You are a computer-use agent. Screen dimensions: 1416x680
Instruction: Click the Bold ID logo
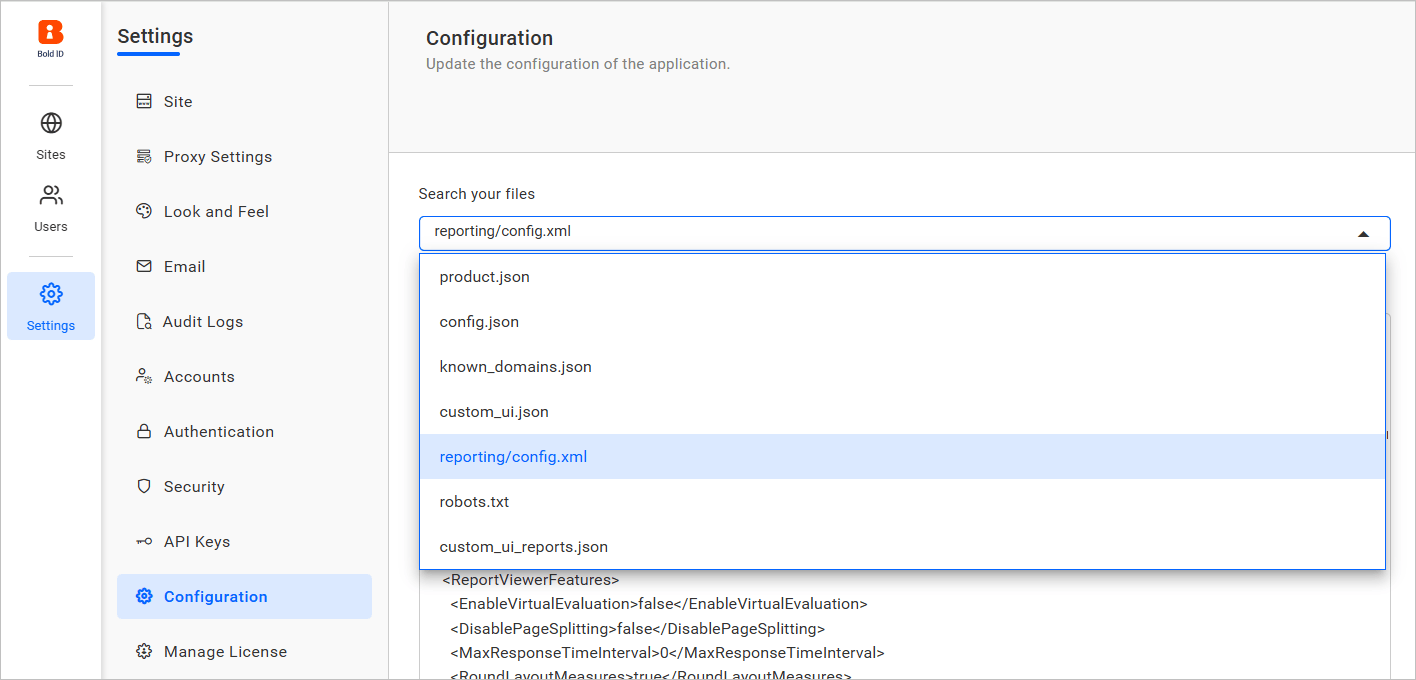(50, 32)
